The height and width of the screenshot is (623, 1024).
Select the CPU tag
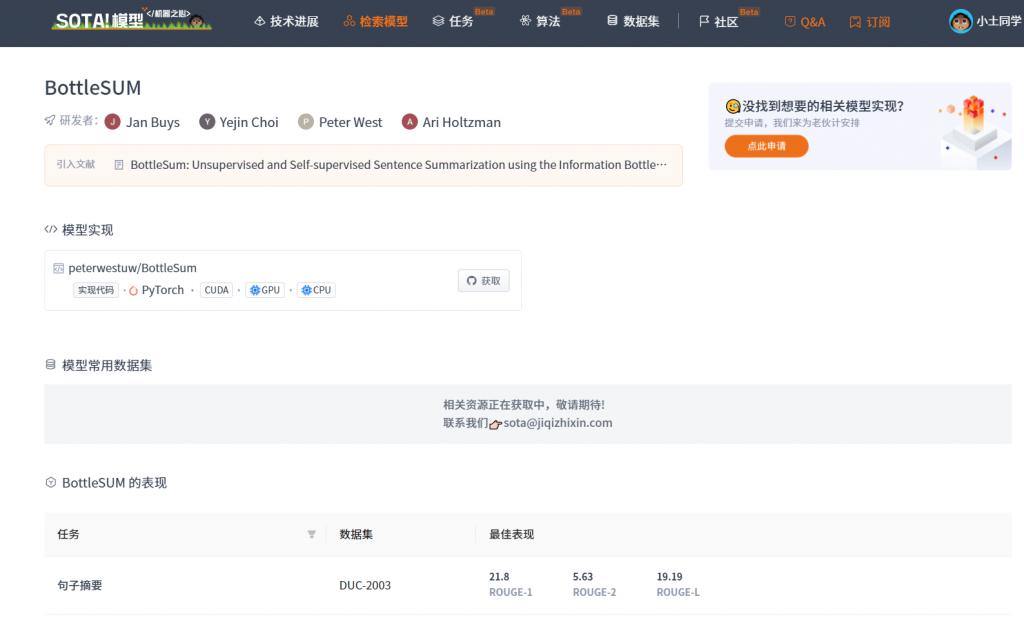pyautogui.click(x=316, y=290)
